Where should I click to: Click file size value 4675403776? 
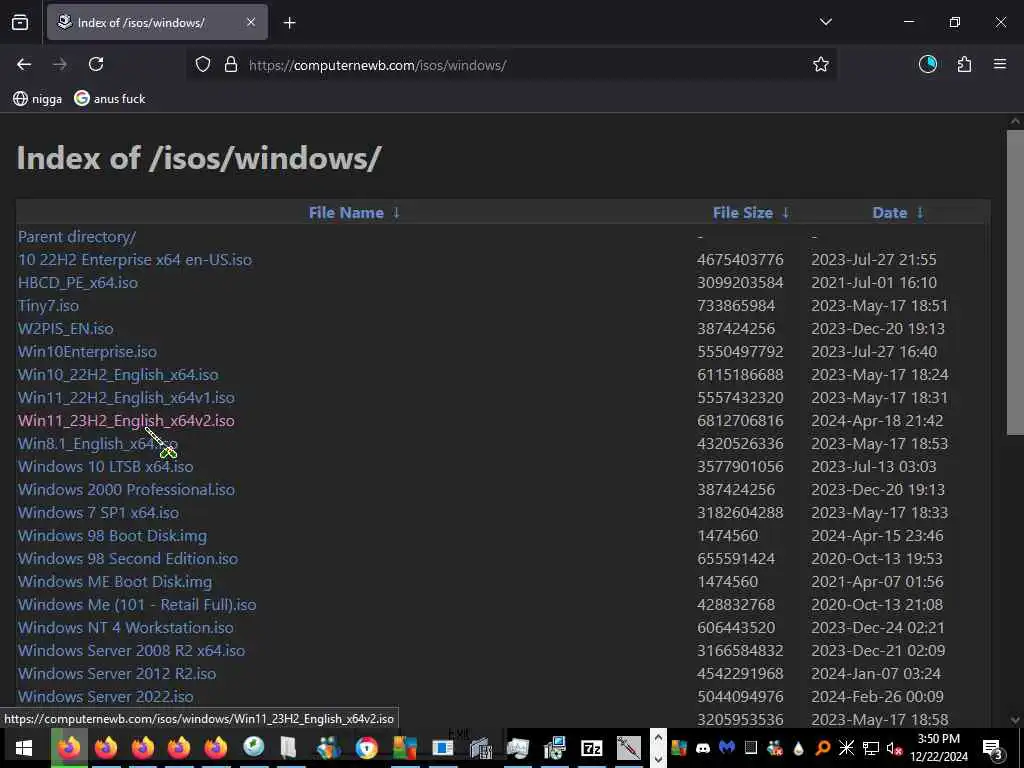740,259
